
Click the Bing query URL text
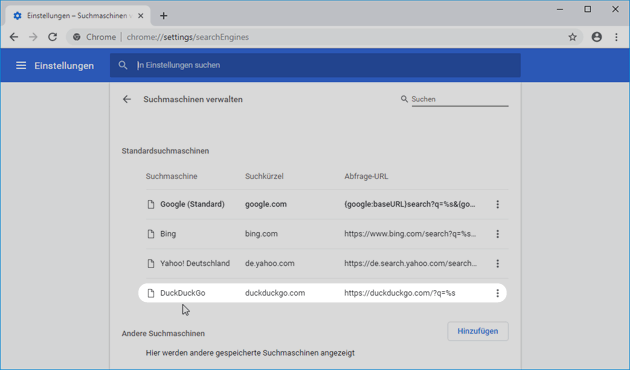coord(410,234)
